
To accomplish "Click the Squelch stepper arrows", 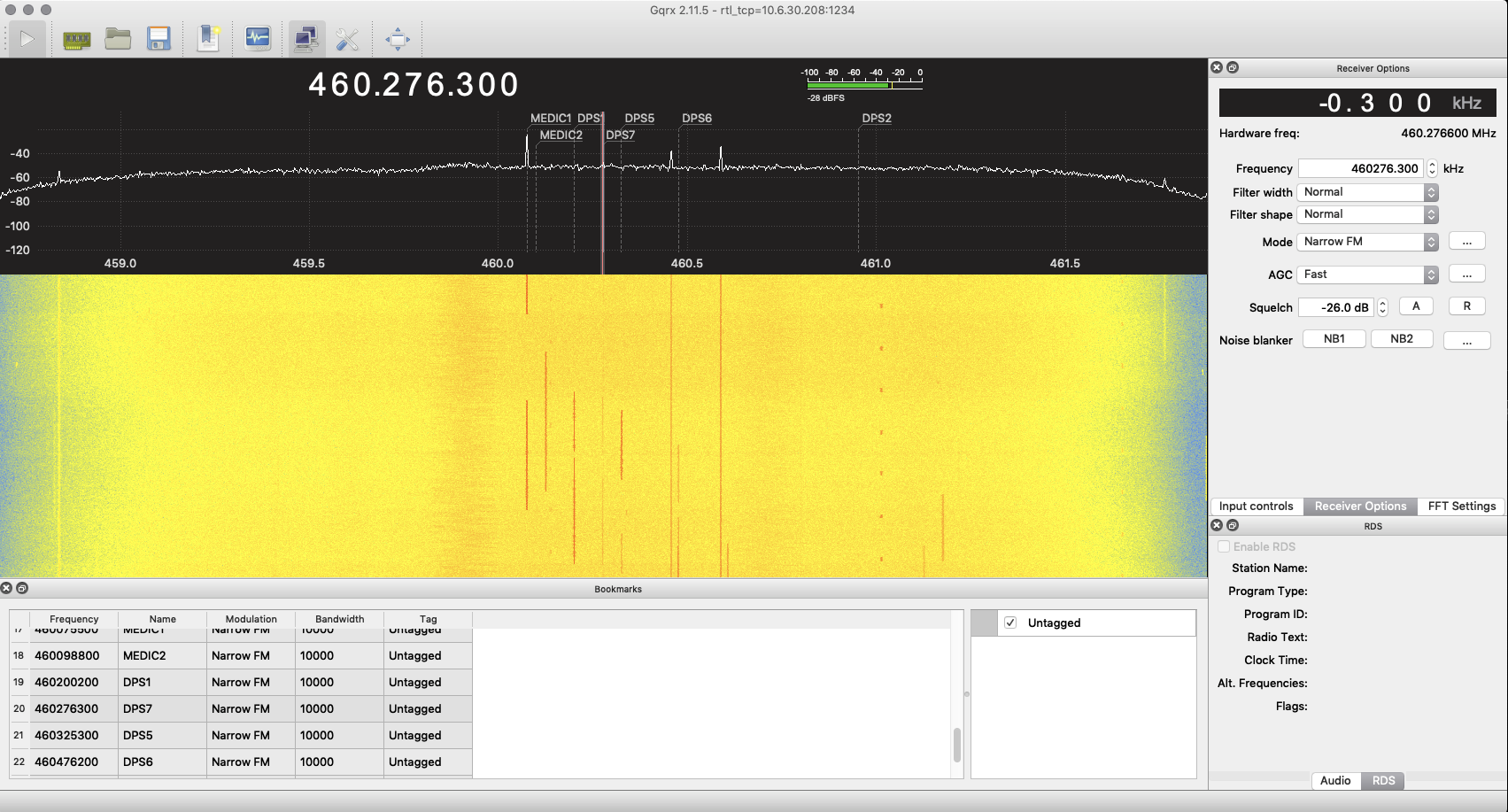I will pos(1382,307).
